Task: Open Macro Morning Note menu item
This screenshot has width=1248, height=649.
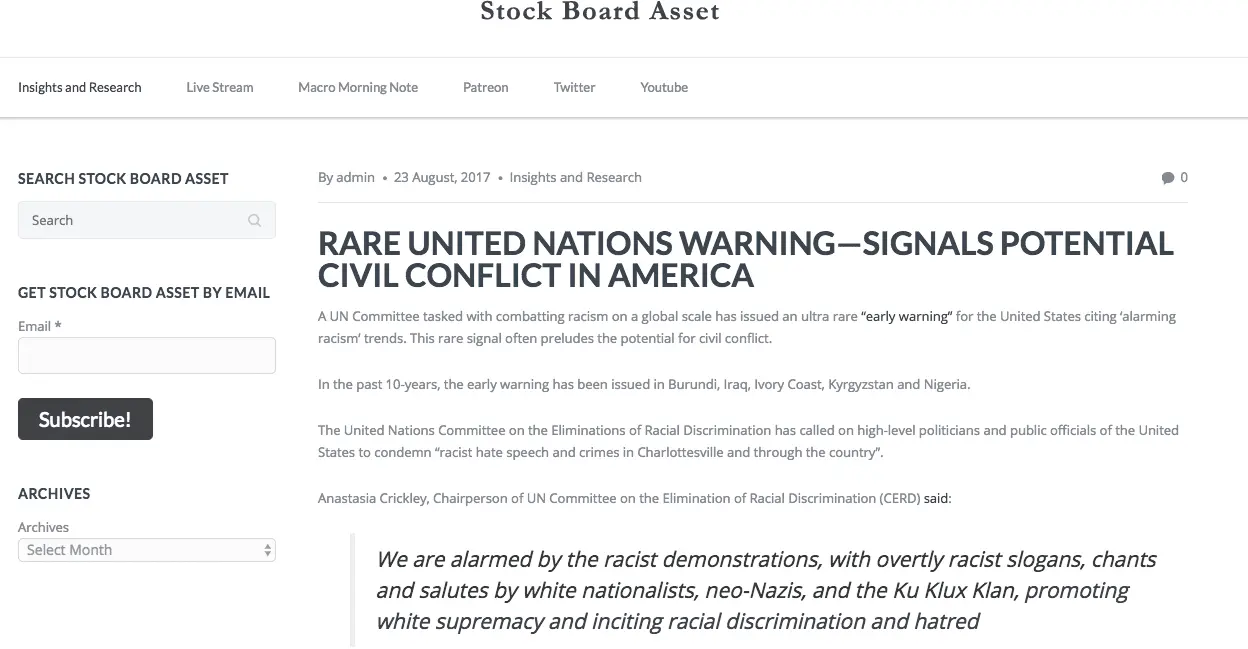Action: tap(358, 88)
